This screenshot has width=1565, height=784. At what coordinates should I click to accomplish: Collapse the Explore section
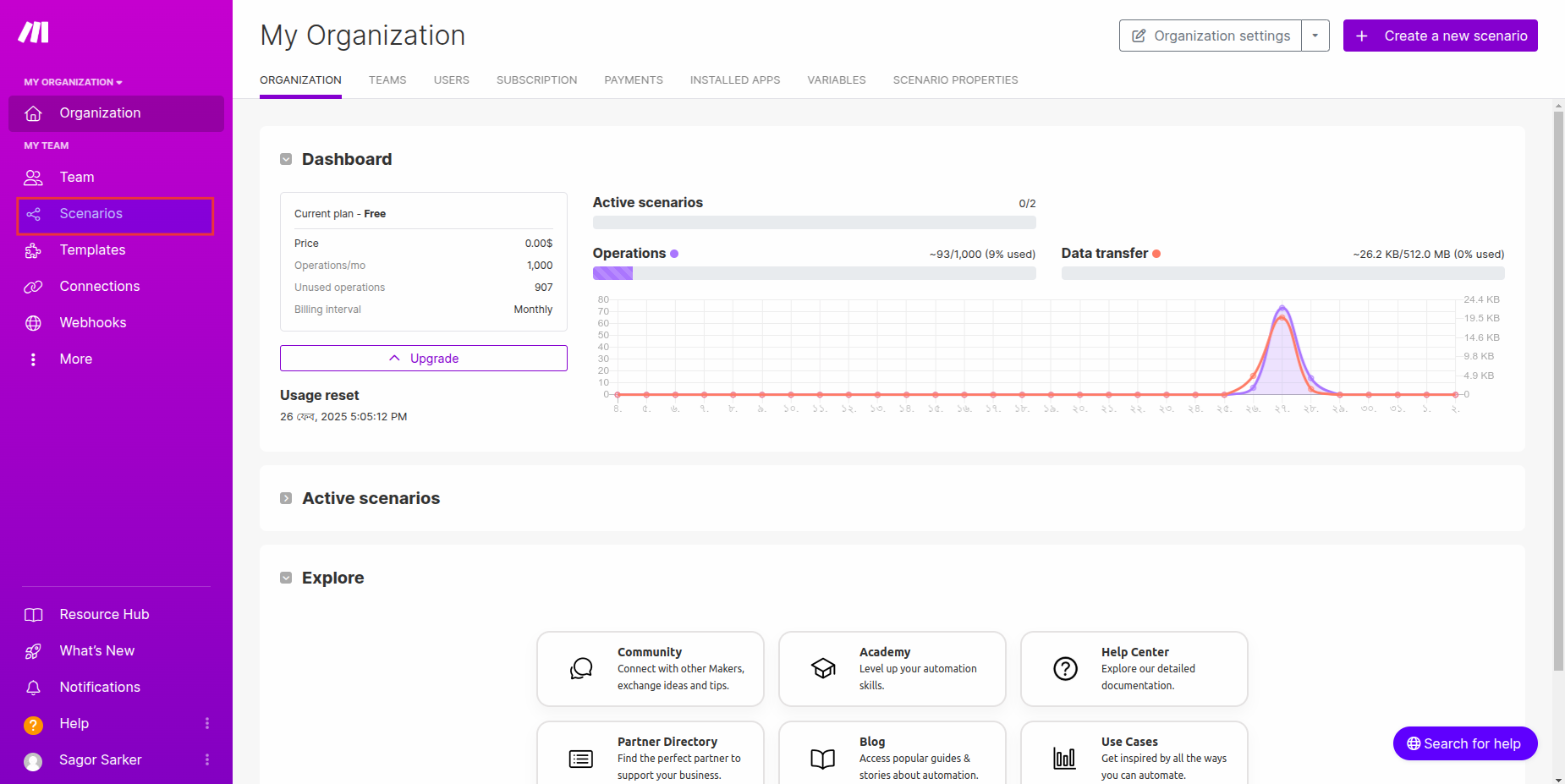(286, 578)
